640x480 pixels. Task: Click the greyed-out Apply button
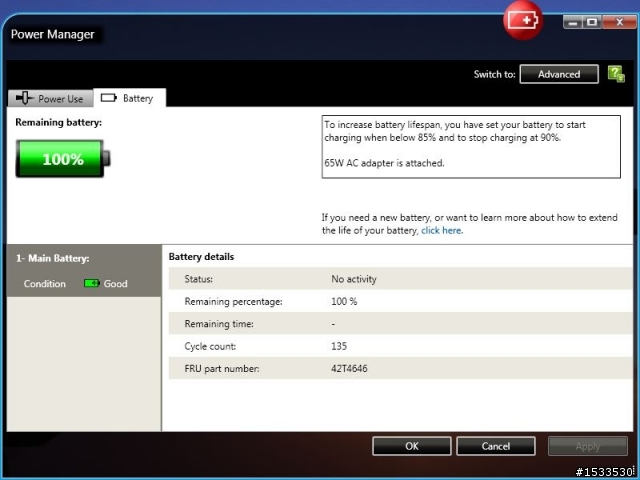(x=588, y=446)
